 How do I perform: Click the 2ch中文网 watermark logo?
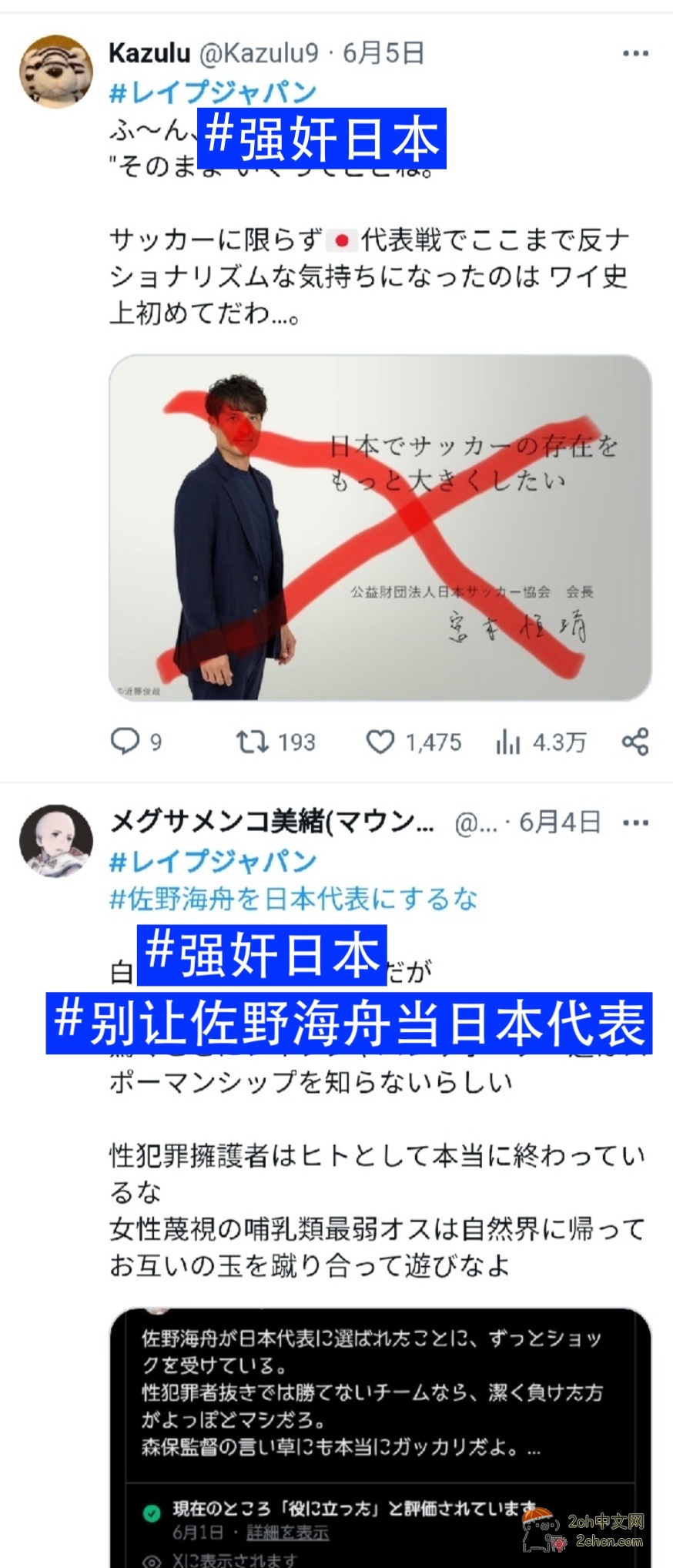point(583,1528)
